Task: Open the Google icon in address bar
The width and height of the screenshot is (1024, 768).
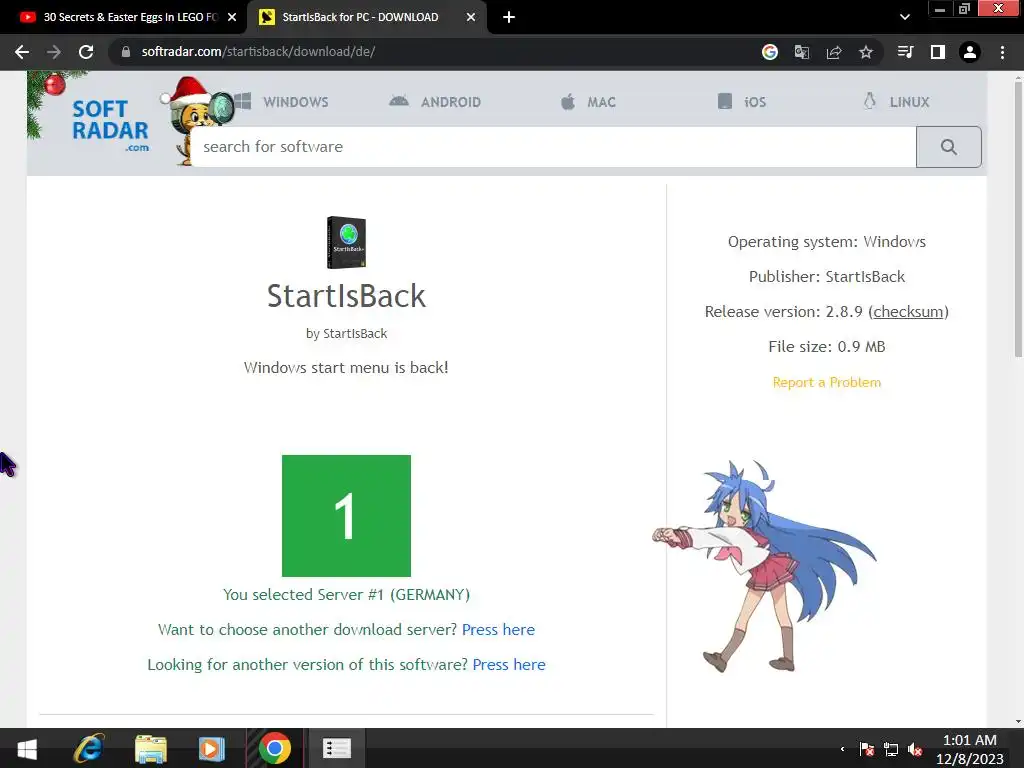Action: (770, 52)
